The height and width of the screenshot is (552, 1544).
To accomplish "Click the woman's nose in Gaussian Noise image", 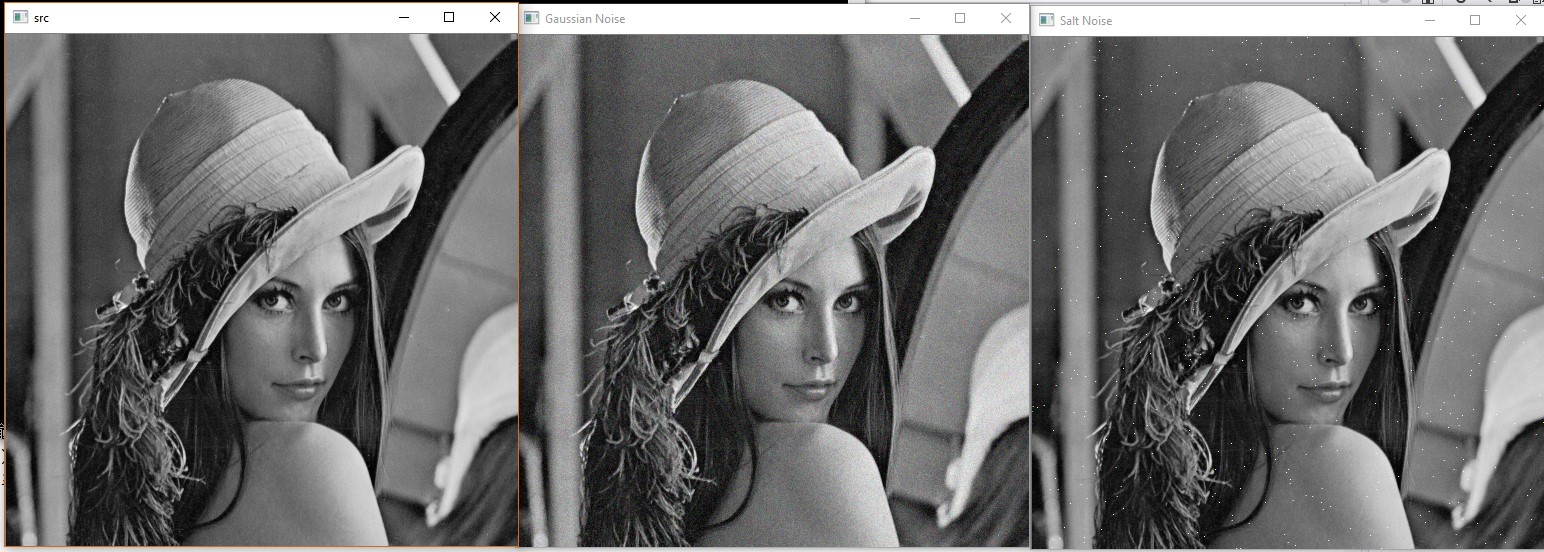I will tap(825, 345).
